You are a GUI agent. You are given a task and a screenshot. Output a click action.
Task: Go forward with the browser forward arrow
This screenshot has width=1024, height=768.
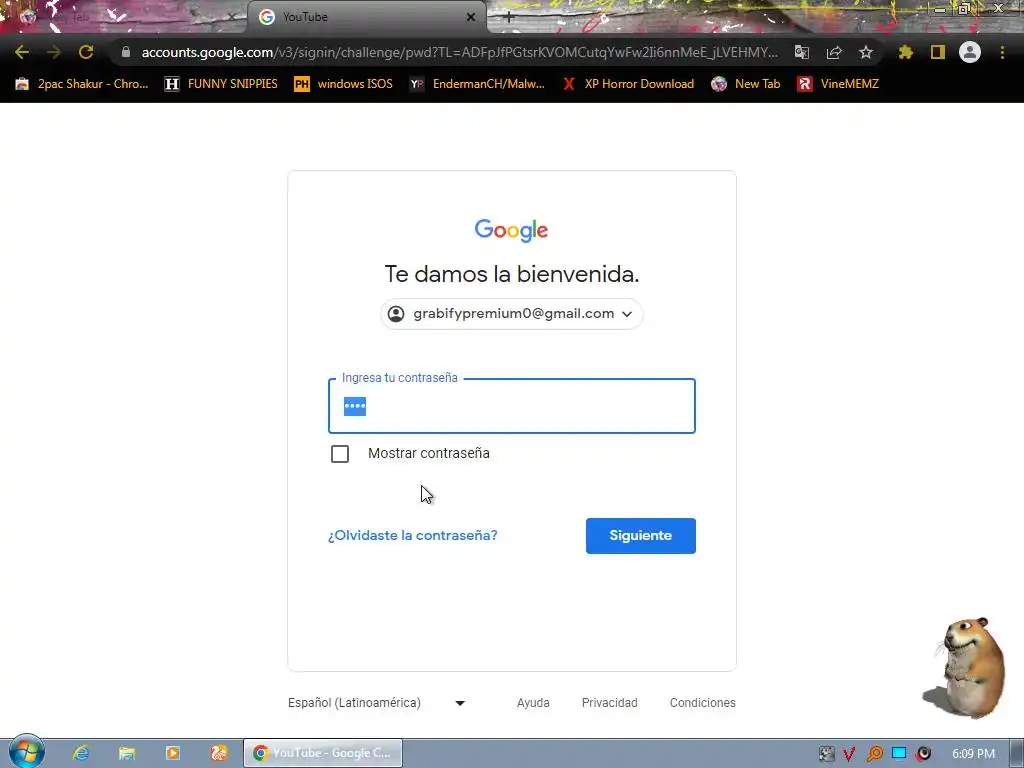[x=54, y=52]
